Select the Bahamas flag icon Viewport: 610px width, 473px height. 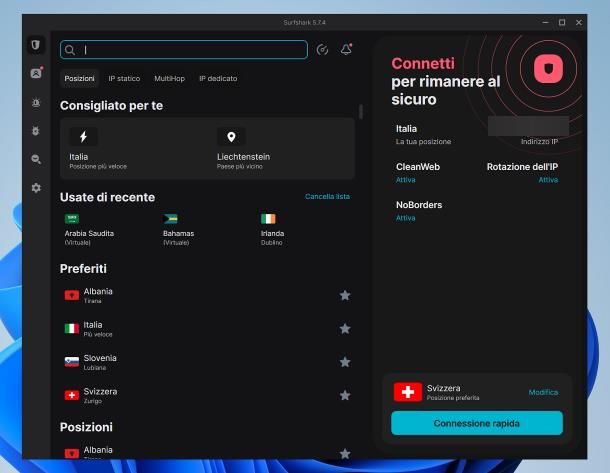170,219
